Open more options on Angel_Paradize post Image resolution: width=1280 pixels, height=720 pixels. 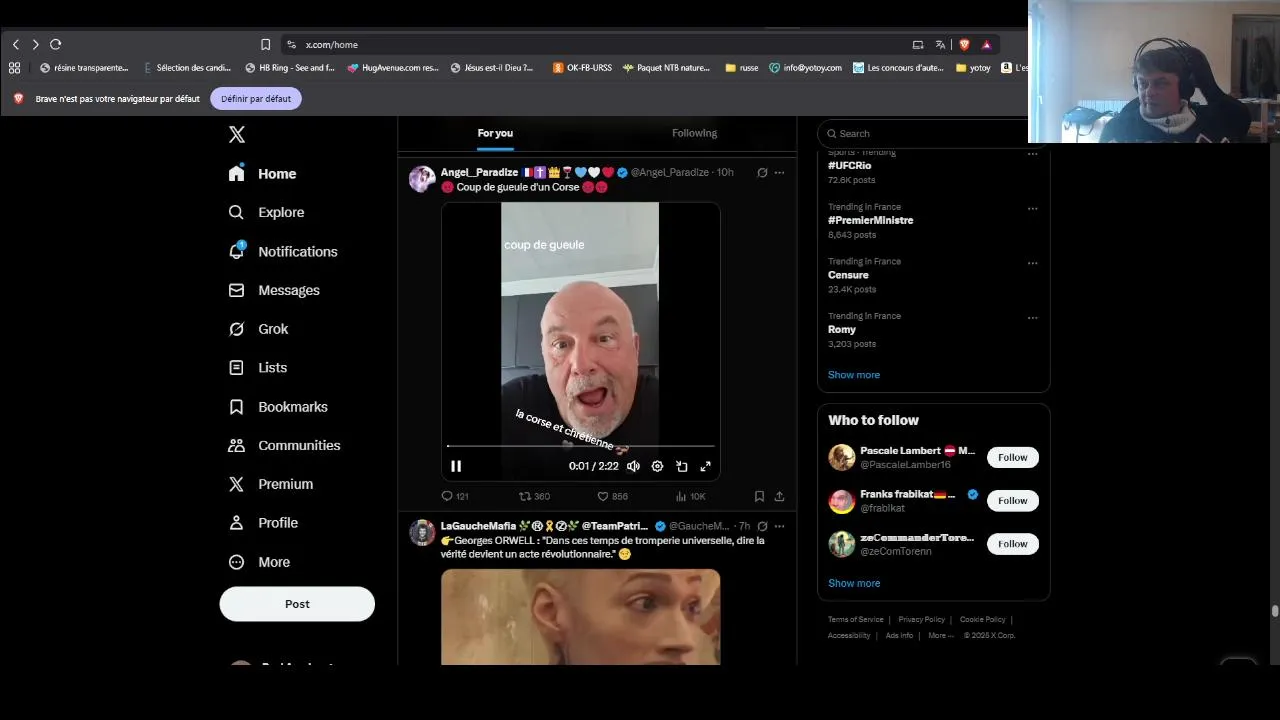pos(779,173)
